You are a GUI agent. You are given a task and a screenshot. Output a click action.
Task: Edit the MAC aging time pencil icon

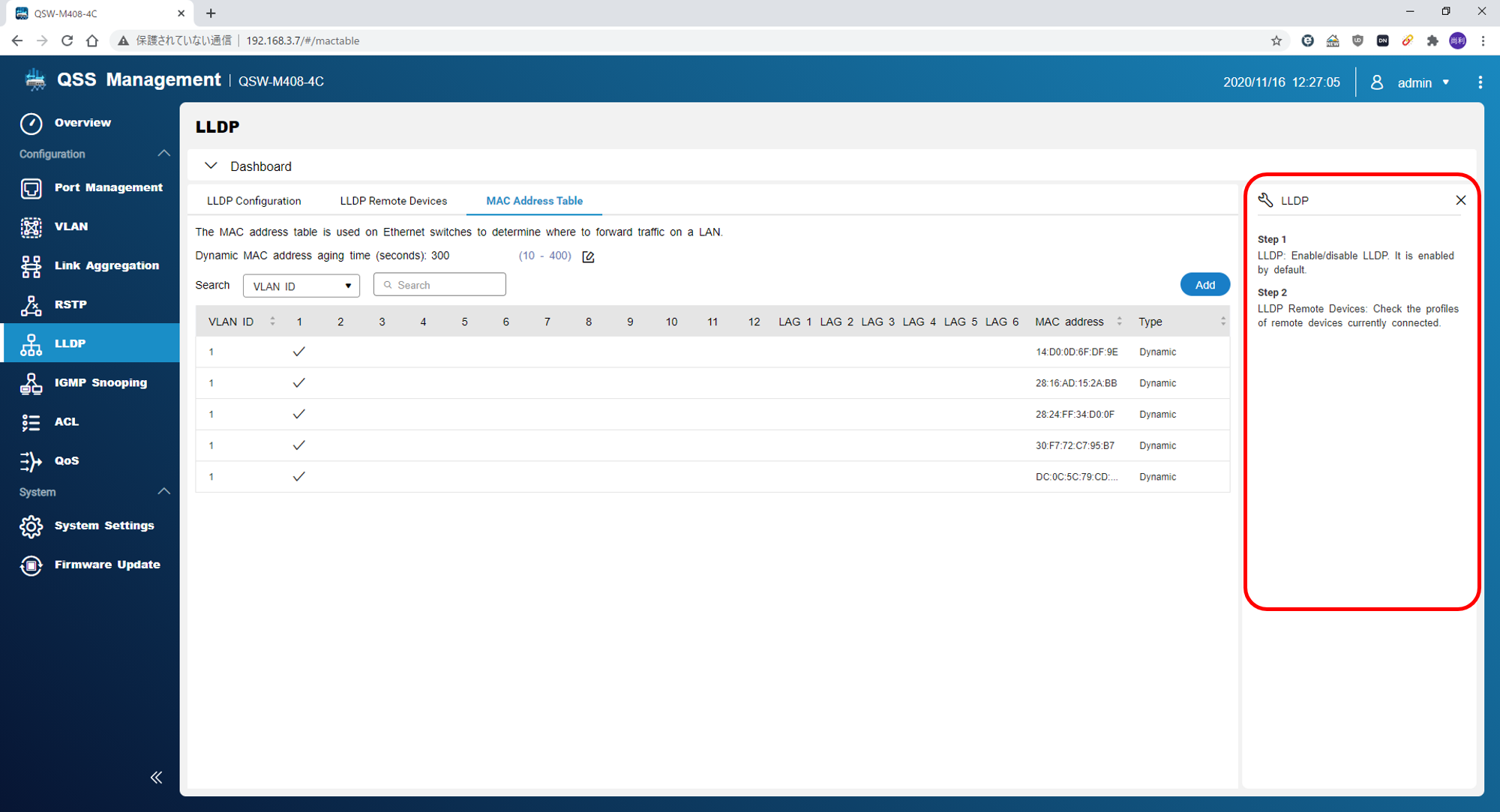coord(589,256)
